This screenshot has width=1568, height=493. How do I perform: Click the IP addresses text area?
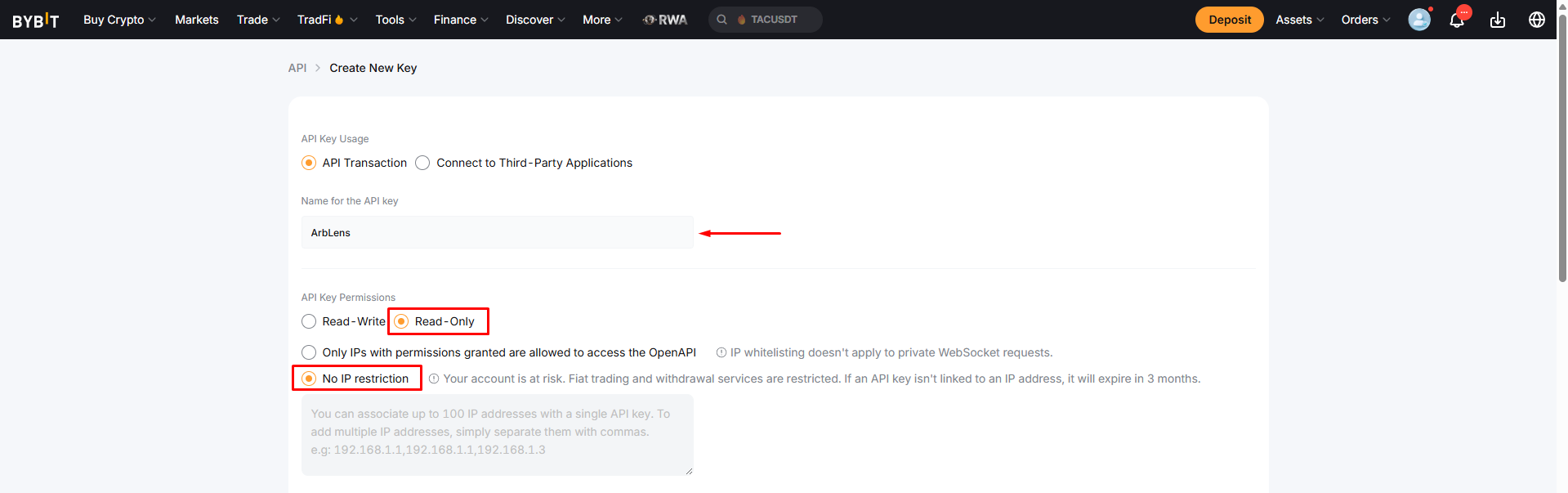[x=497, y=435]
